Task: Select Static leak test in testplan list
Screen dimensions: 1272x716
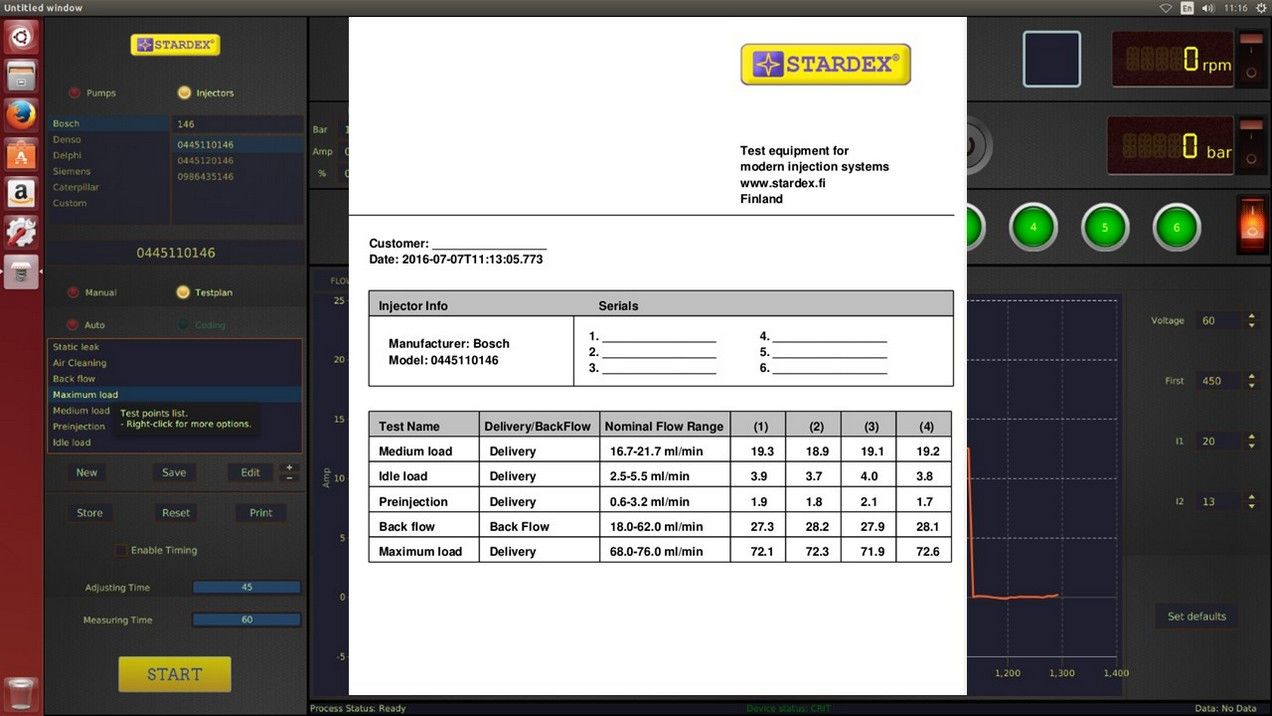Action: [174, 347]
